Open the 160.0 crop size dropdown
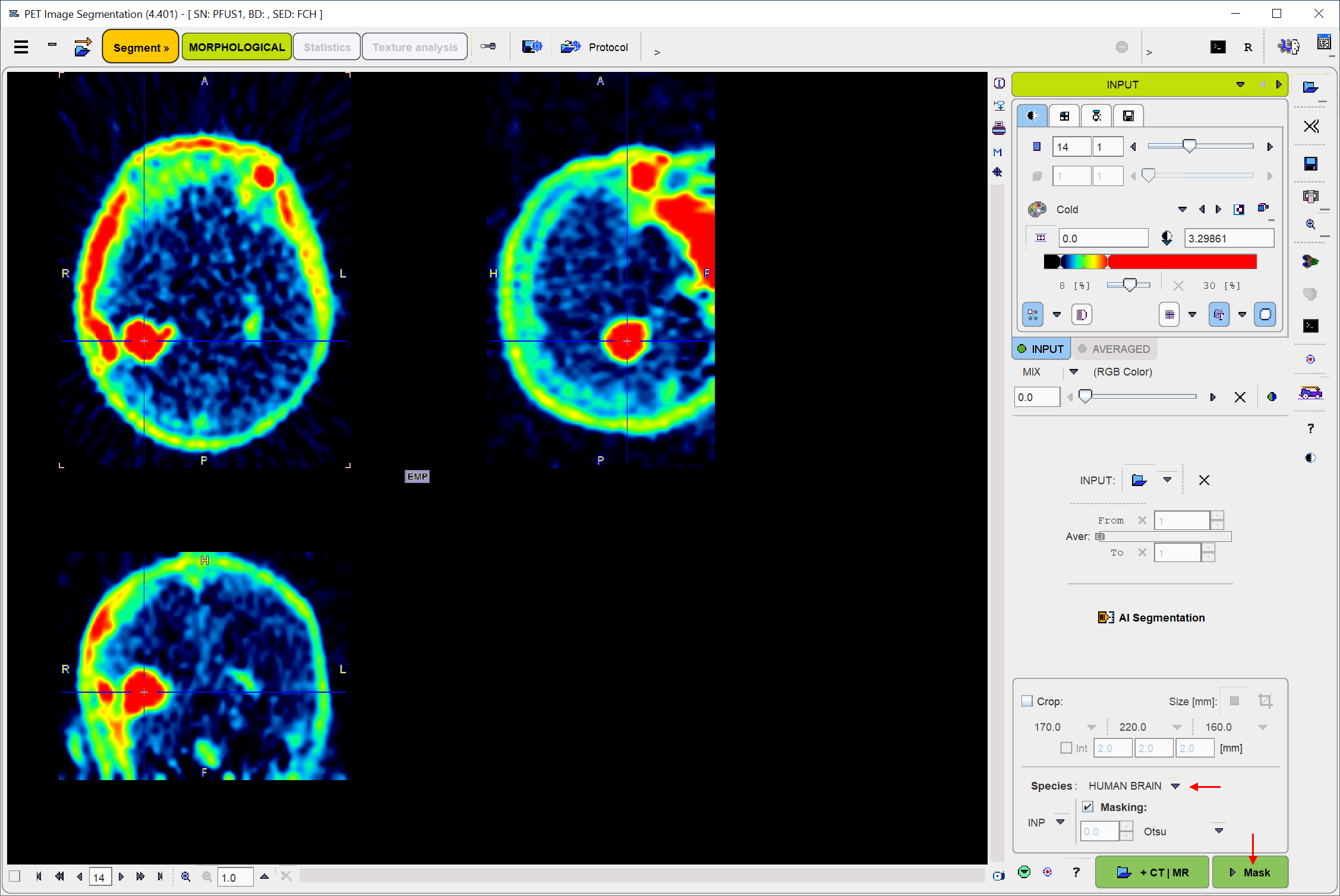This screenshot has width=1340, height=896. click(x=1263, y=727)
